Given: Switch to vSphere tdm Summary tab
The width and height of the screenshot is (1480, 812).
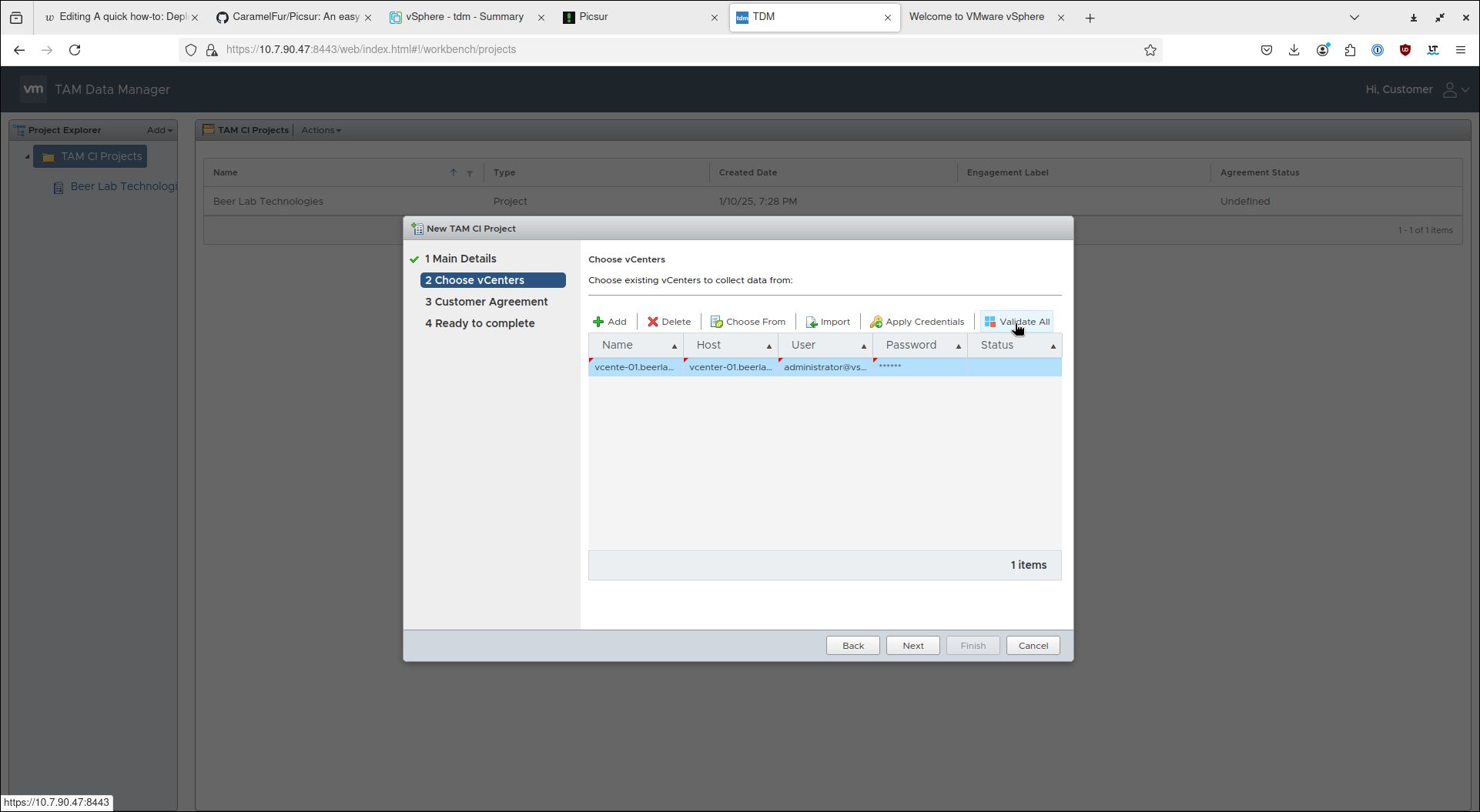Looking at the screenshot, I should click(x=466, y=17).
